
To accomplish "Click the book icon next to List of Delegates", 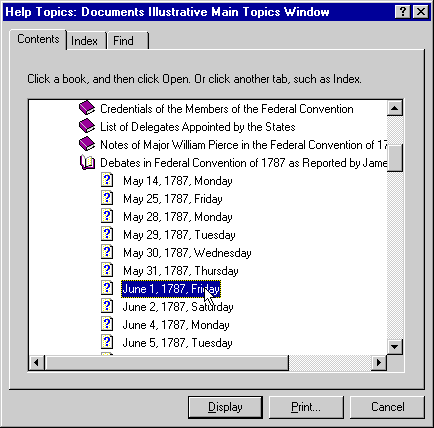I will (87, 126).
